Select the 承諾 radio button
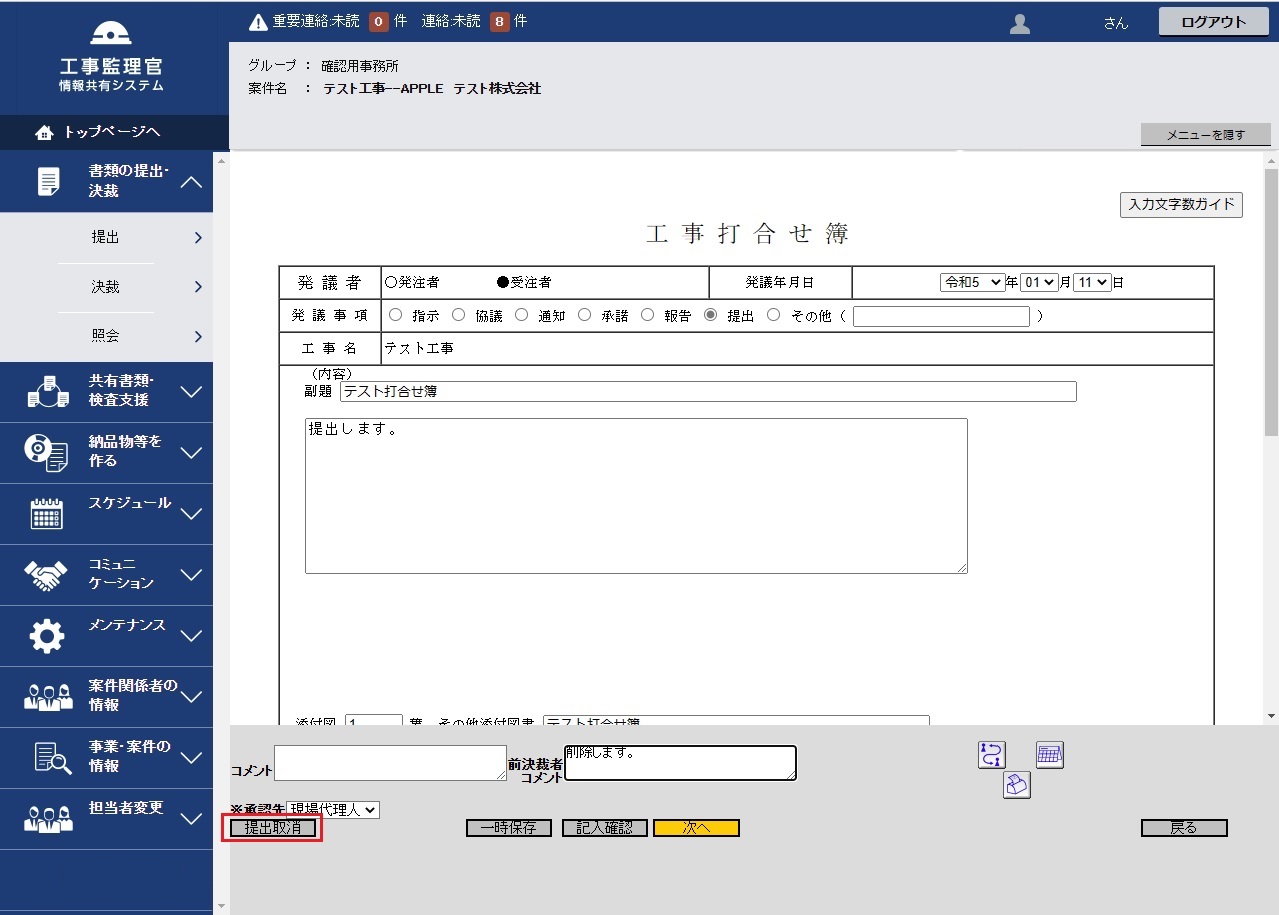Screen dimensions: 1279x915 [x=585, y=315]
